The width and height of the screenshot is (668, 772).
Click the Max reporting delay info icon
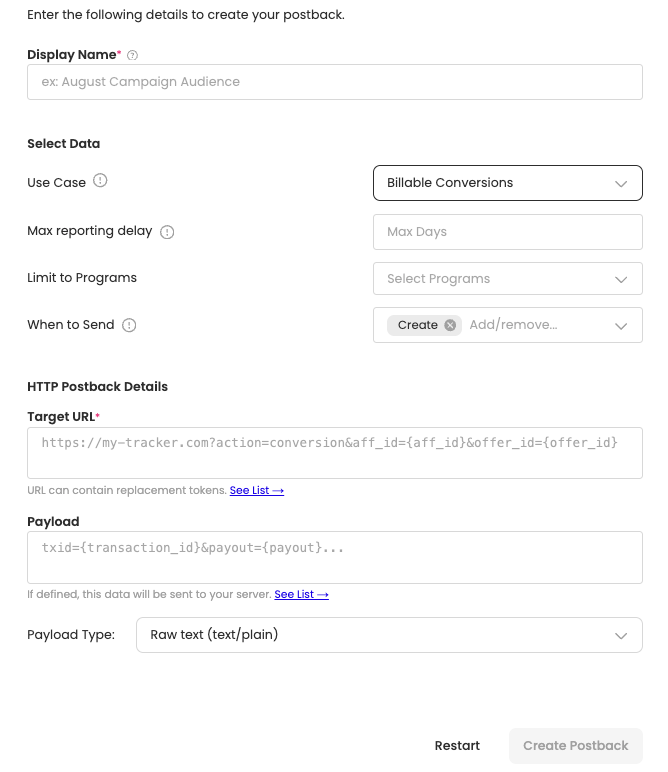[x=167, y=232]
